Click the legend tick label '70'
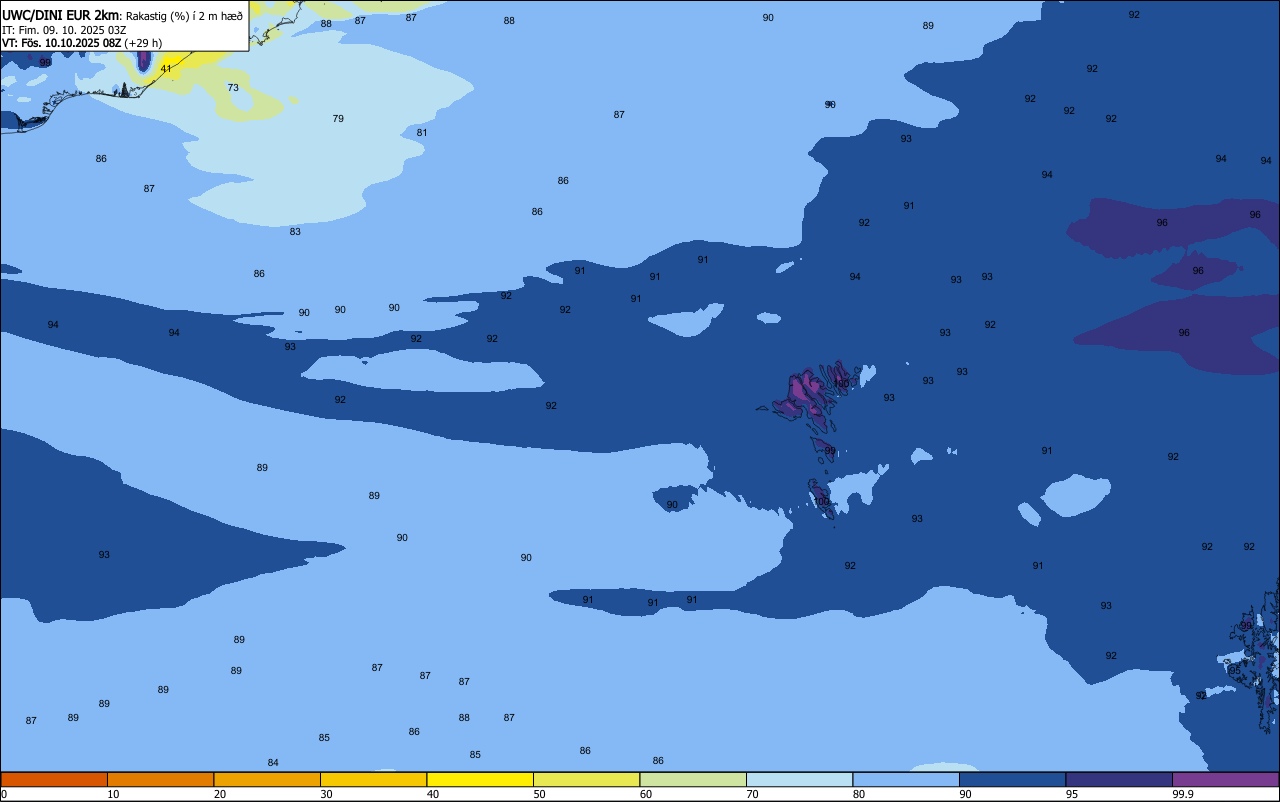1280x802 pixels. 753,794
